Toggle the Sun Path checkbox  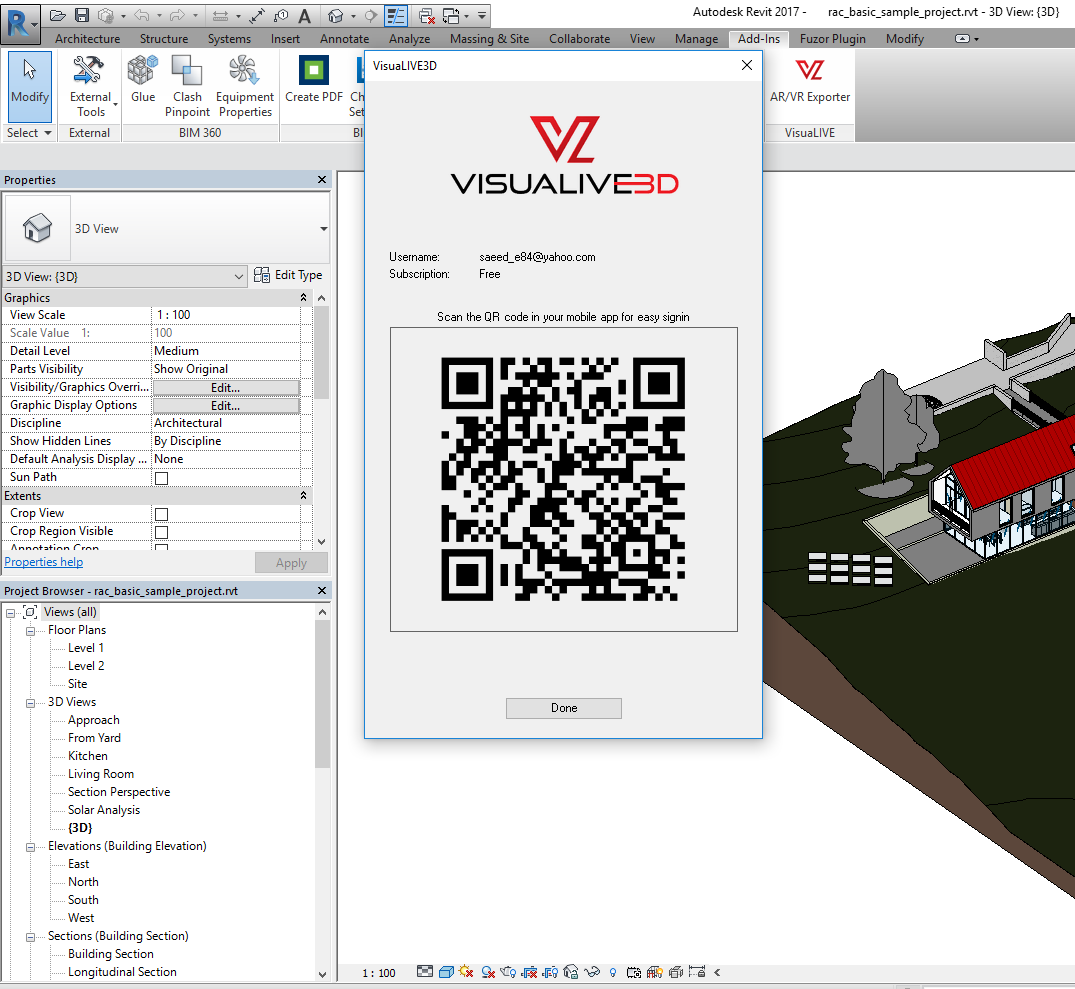point(161,477)
